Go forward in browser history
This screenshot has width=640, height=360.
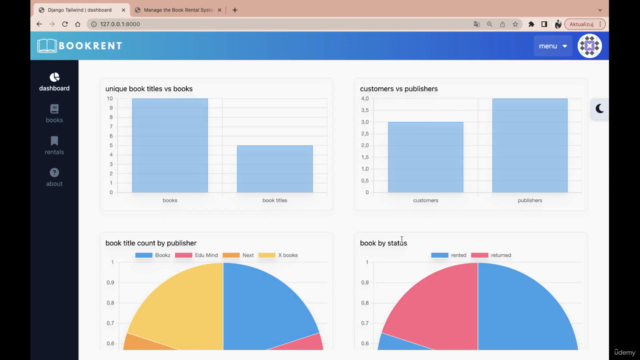point(52,24)
